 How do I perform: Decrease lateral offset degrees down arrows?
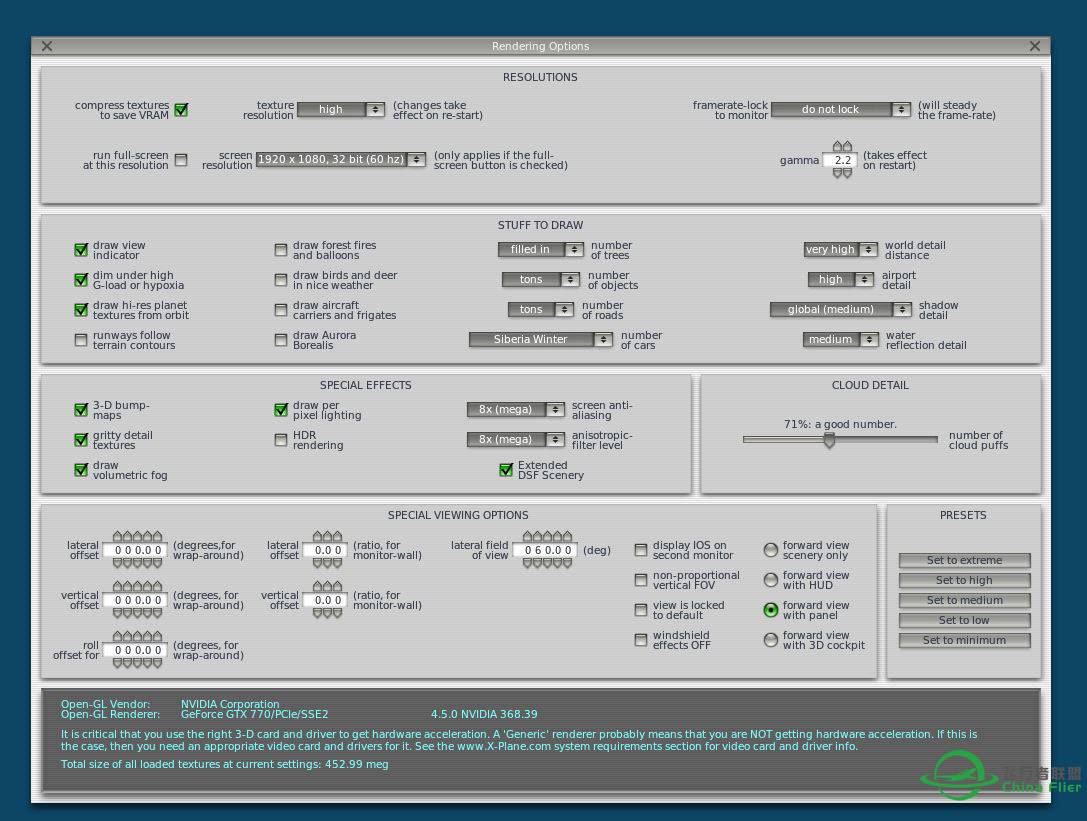tap(137, 564)
